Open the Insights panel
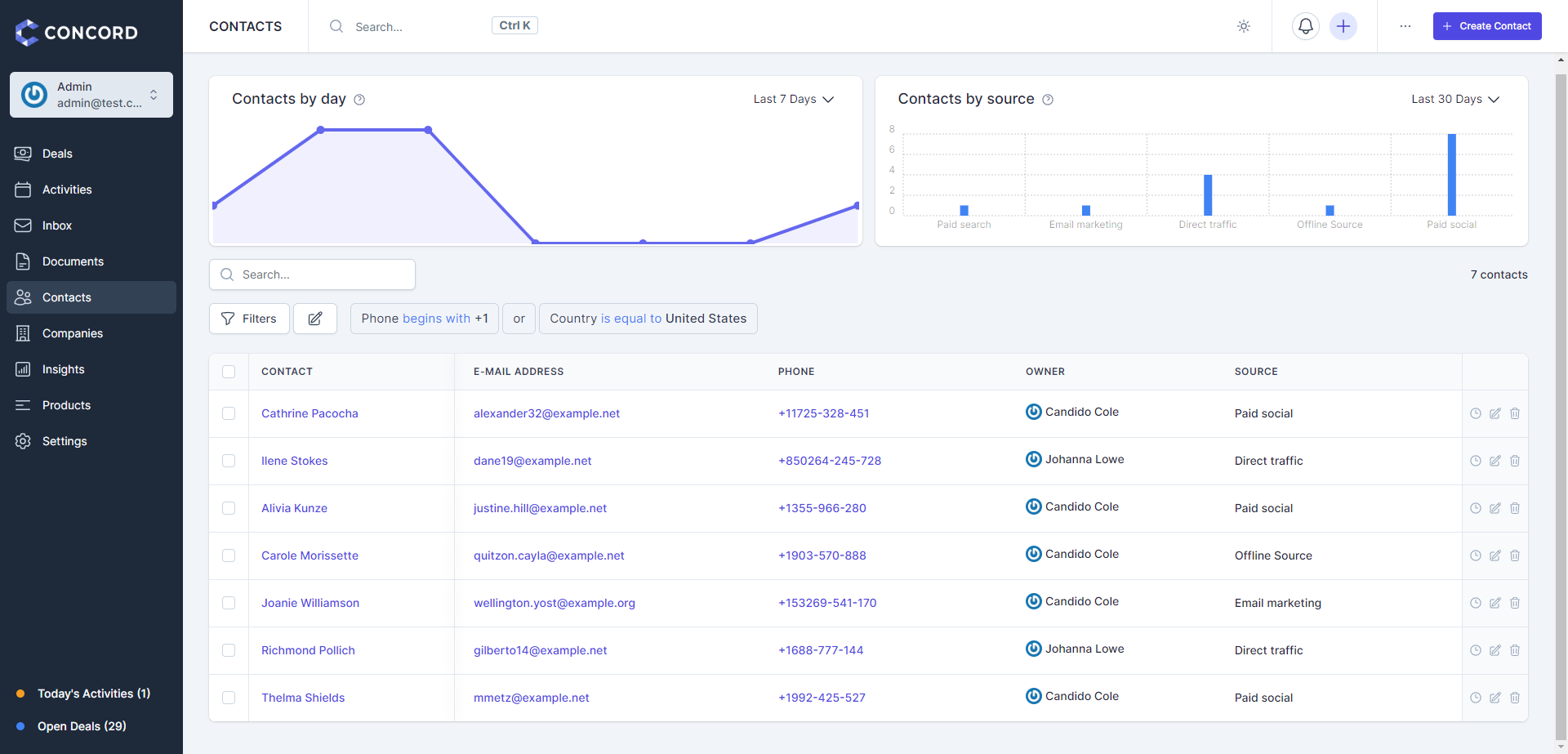The image size is (1568, 754). pos(63,369)
